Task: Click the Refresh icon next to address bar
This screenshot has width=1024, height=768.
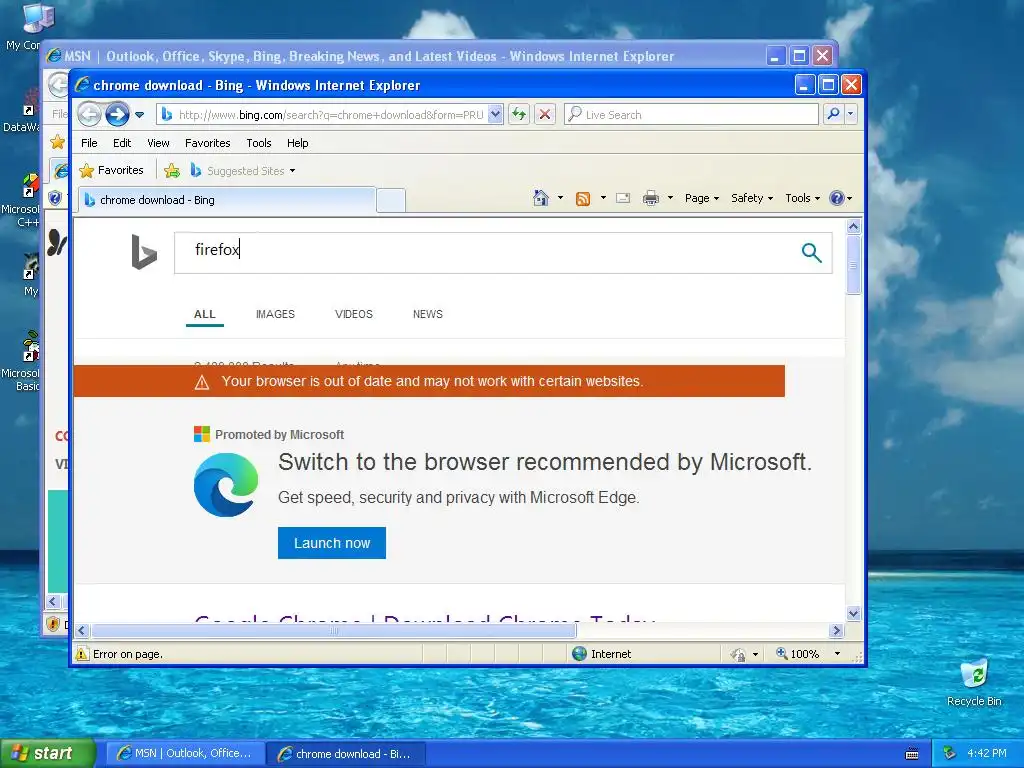Action: [x=519, y=114]
